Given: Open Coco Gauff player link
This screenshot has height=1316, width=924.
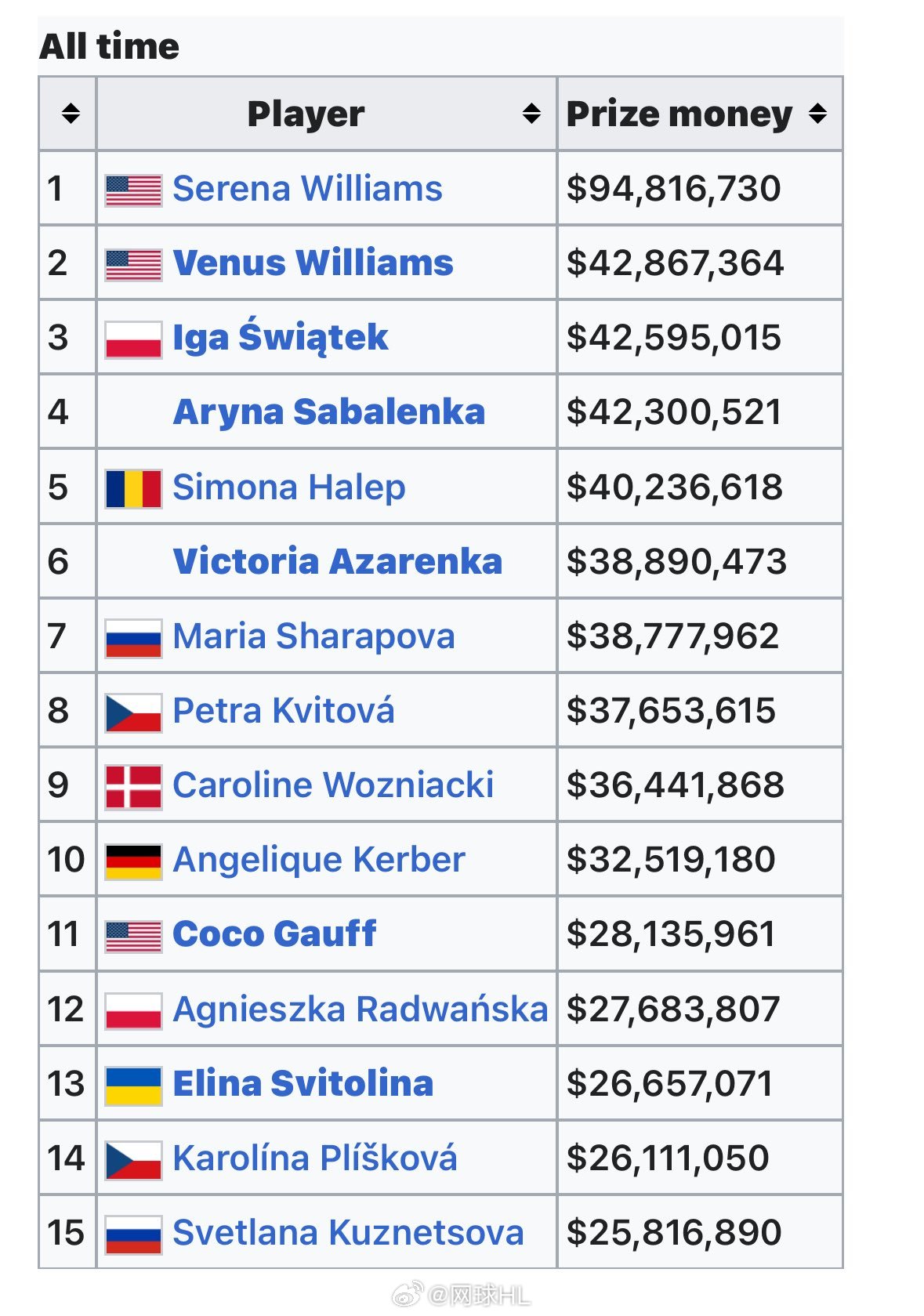Looking at the screenshot, I should click(x=274, y=934).
